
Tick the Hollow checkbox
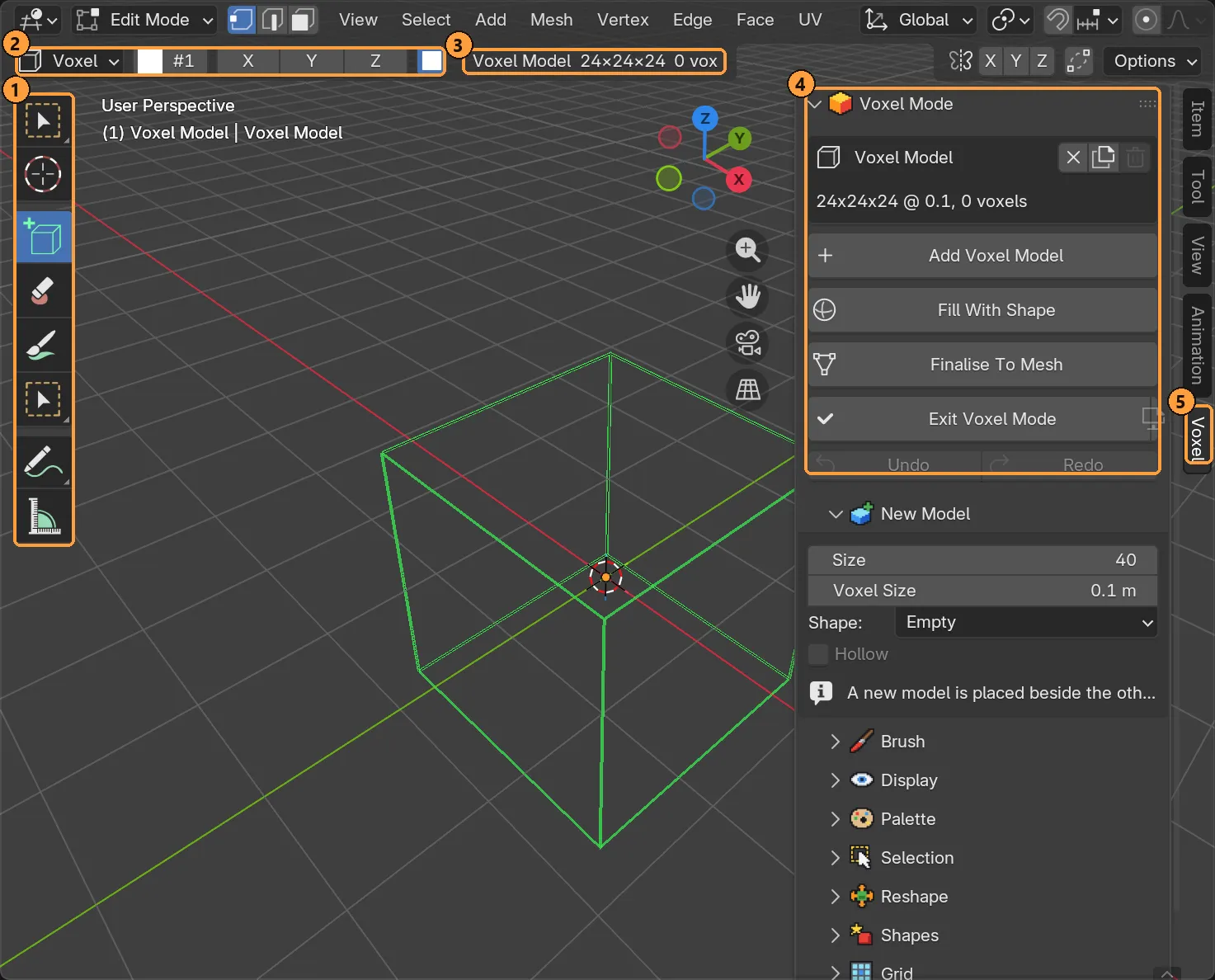pos(818,654)
